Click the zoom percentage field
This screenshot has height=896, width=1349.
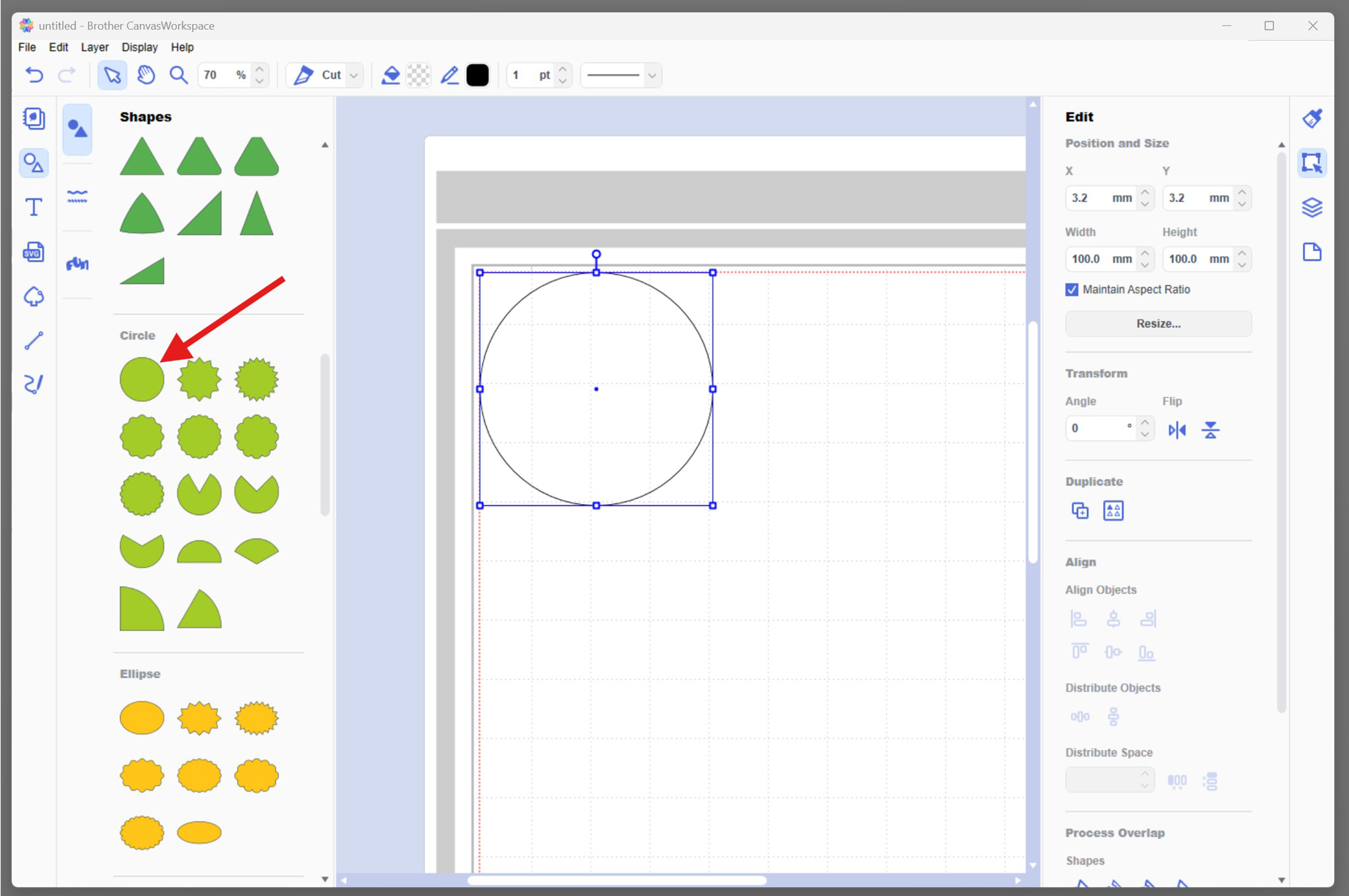(x=225, y=75)
